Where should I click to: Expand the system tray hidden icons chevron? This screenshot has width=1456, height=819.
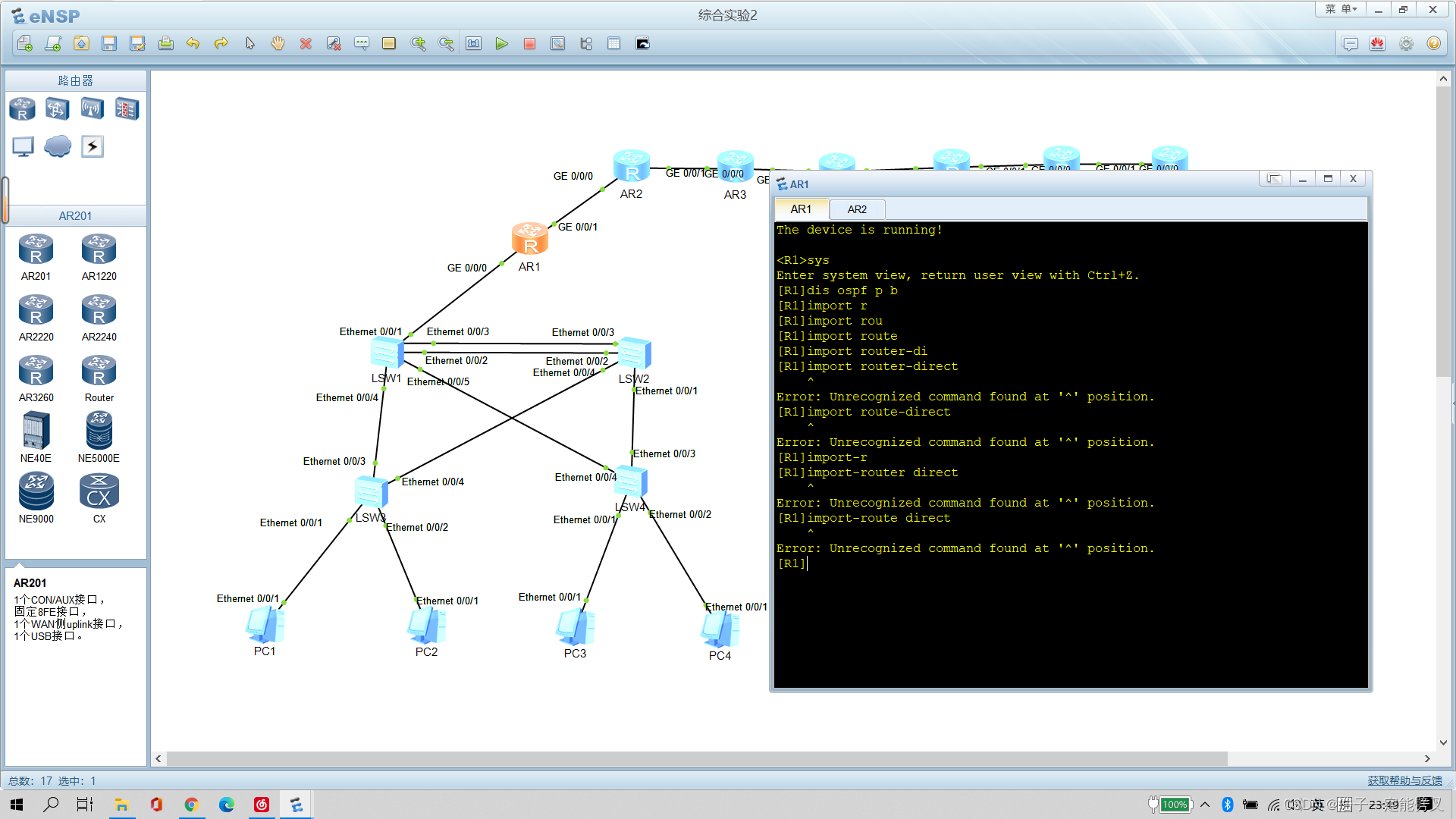point(1205,805)
